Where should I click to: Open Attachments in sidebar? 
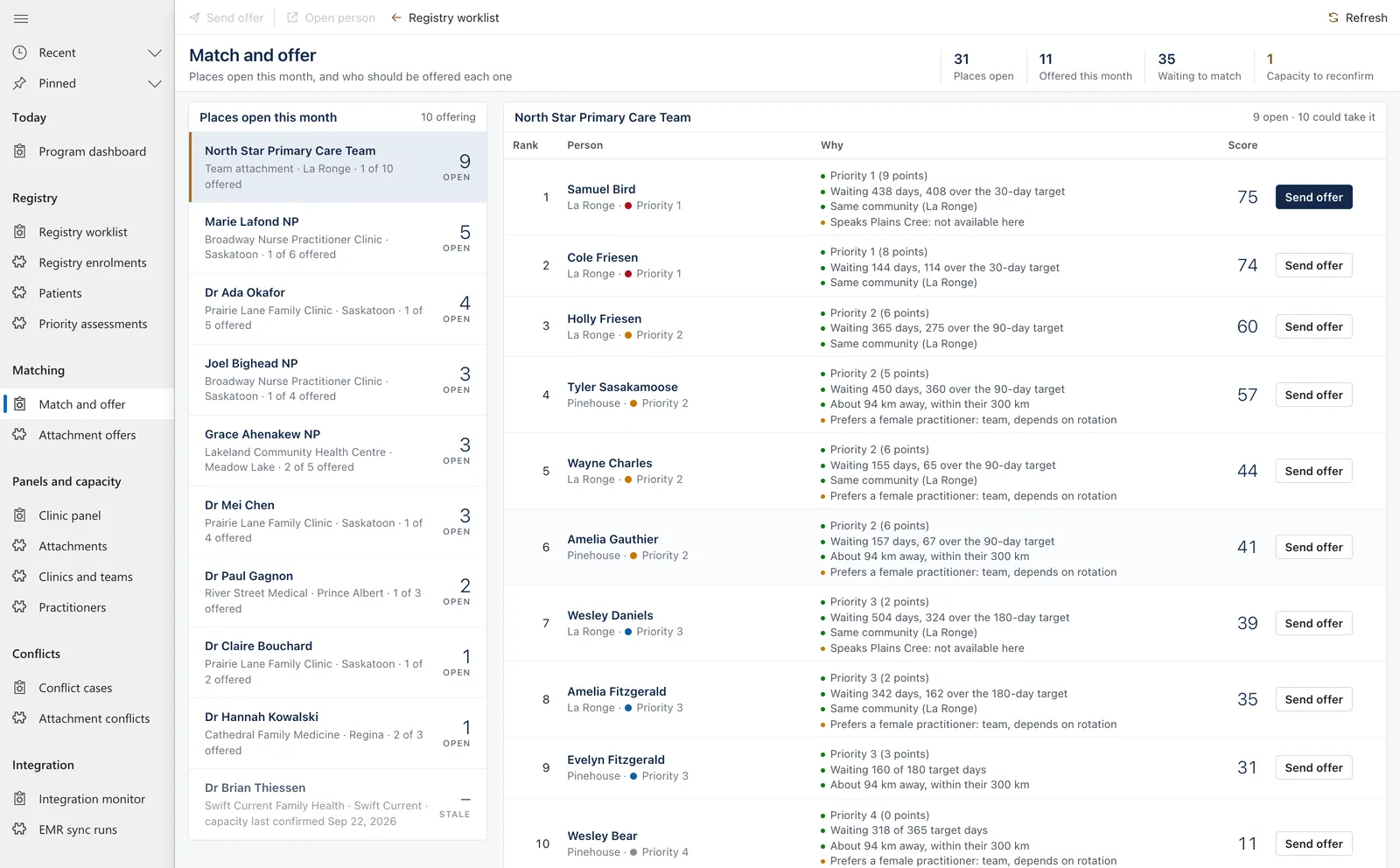(x=87, y=546)
